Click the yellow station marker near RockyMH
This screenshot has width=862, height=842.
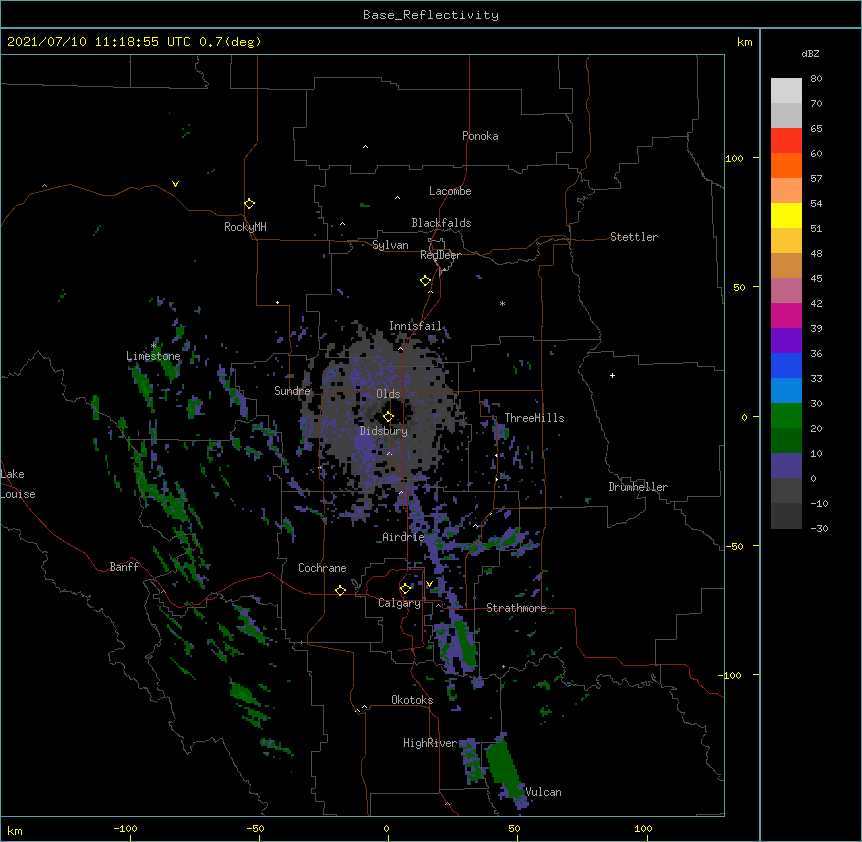click(x=249, y=204)
